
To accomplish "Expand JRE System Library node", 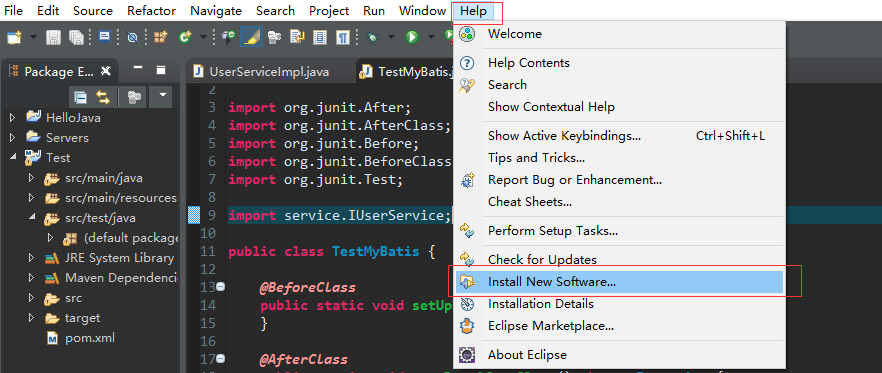I will (32, 258).
